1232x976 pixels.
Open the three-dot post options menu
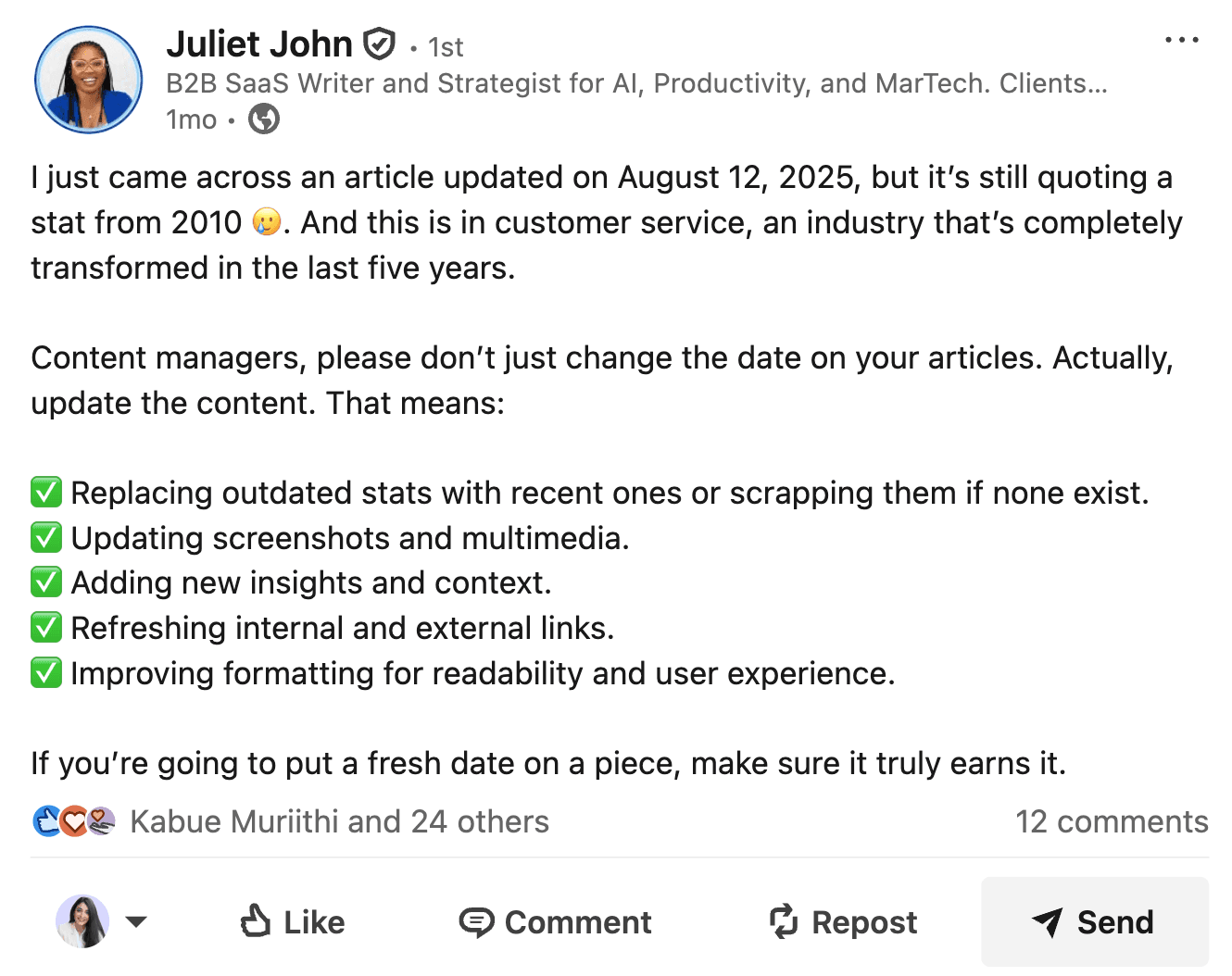(1181, 40)
